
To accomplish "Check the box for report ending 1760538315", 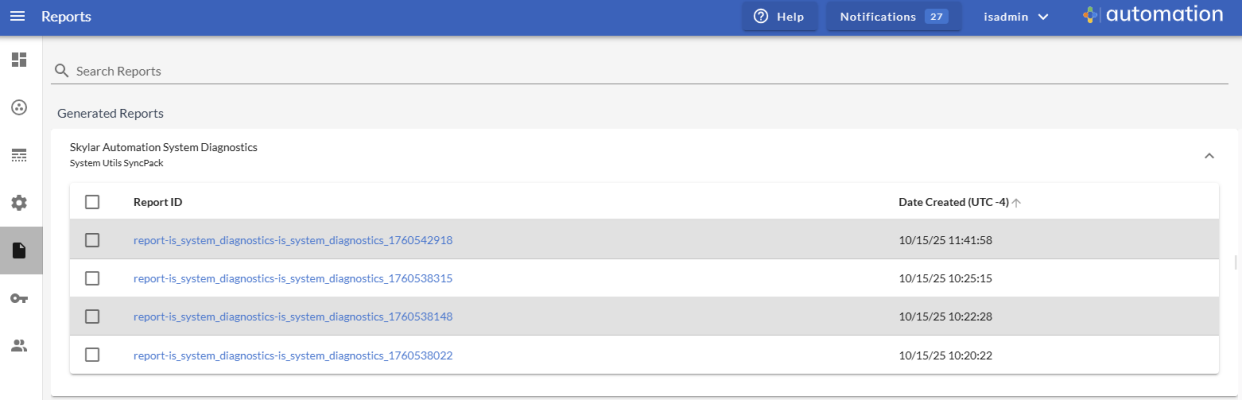I will point(92,278).
